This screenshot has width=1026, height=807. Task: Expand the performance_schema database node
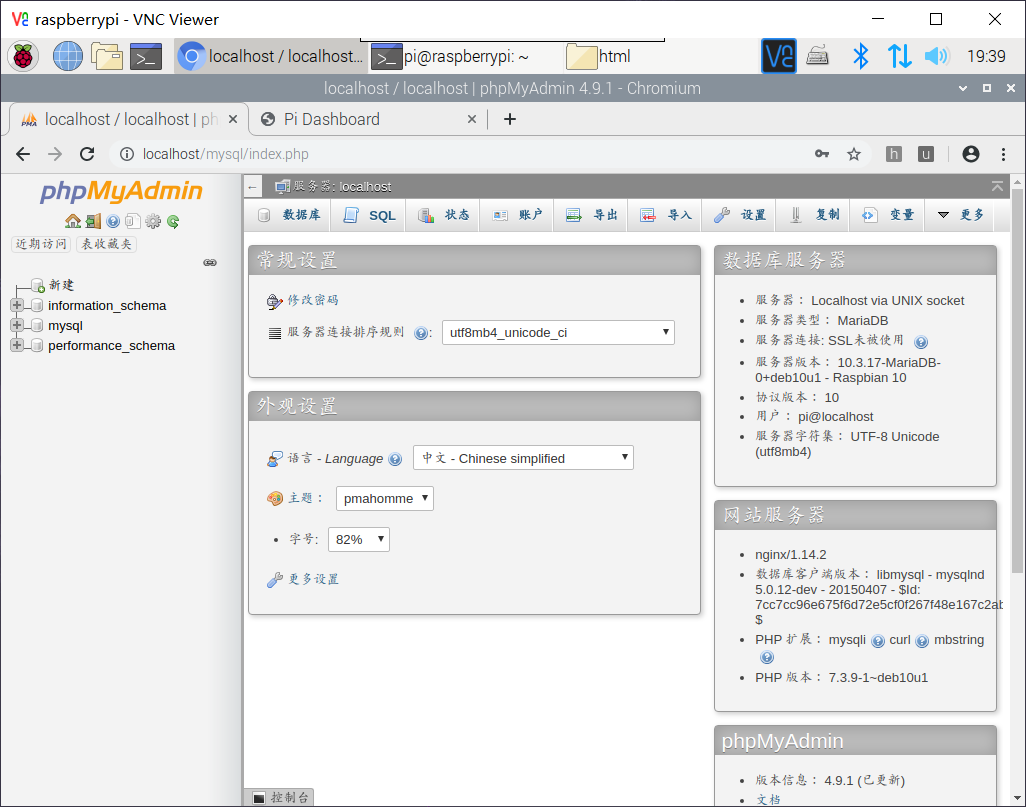17,345
